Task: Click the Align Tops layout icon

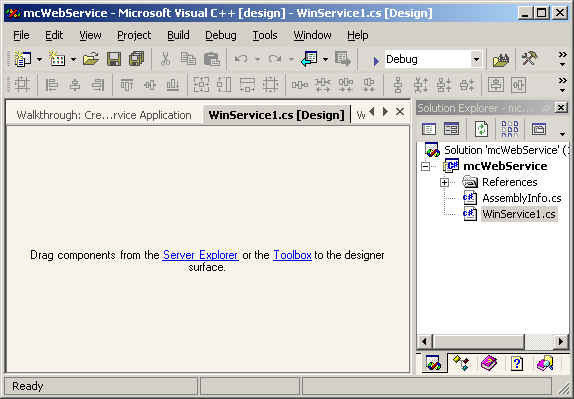Action: (127, 85)
